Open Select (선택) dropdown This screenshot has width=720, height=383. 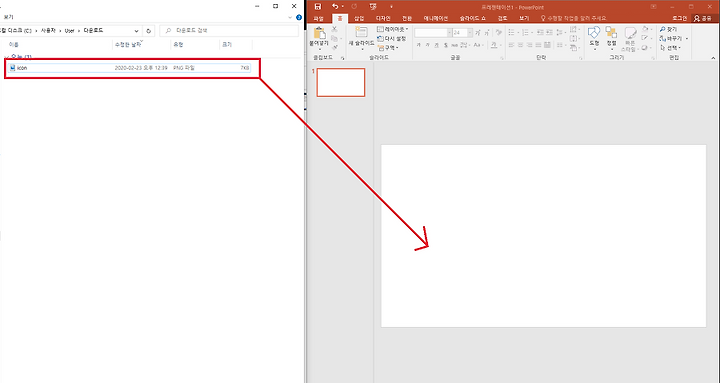tap(670, 47)
